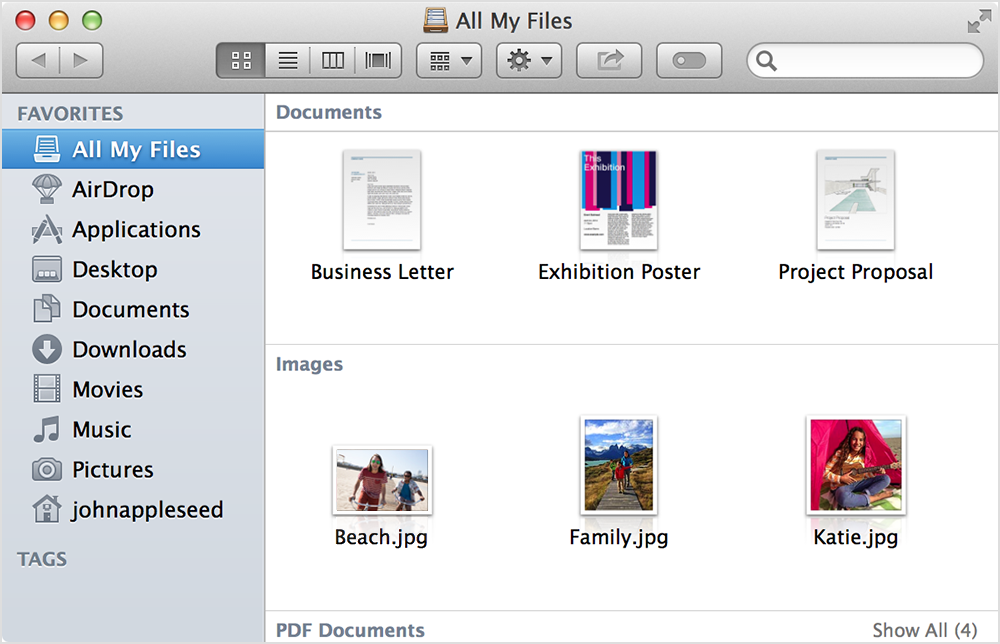The height and width of the screenshot is (644, 1000).
Task: Open the item arrangement dropdown
Action: 449,61
